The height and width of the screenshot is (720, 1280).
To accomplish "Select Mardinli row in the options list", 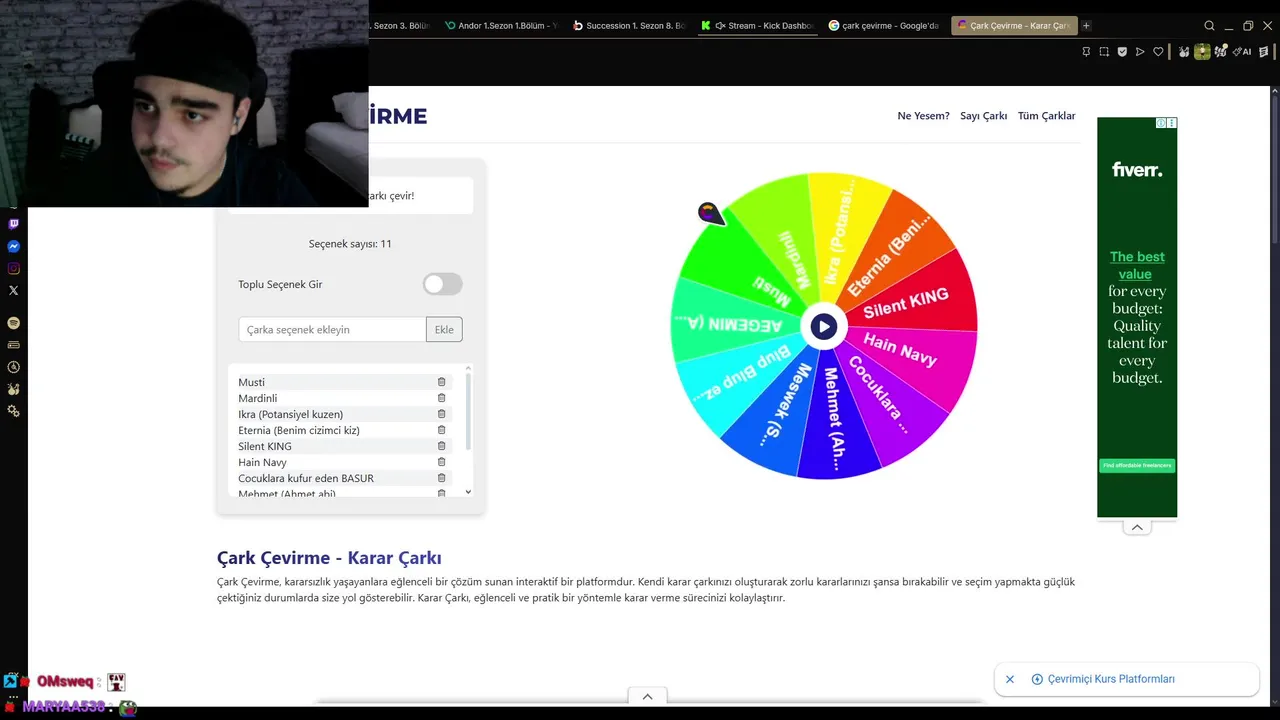I will [x=345, y=398].
